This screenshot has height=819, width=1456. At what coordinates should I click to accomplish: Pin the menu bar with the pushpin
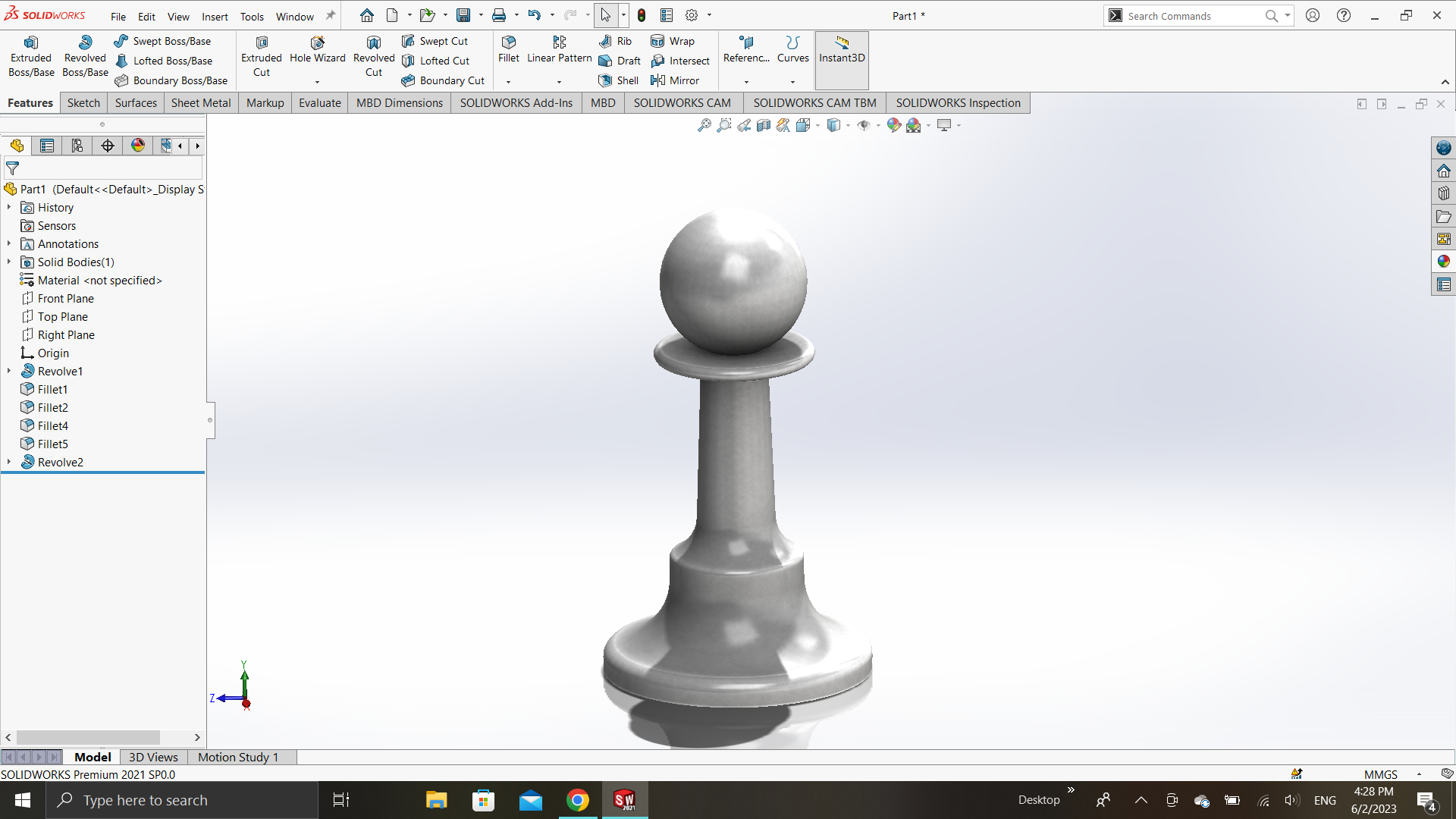(331, 16)
